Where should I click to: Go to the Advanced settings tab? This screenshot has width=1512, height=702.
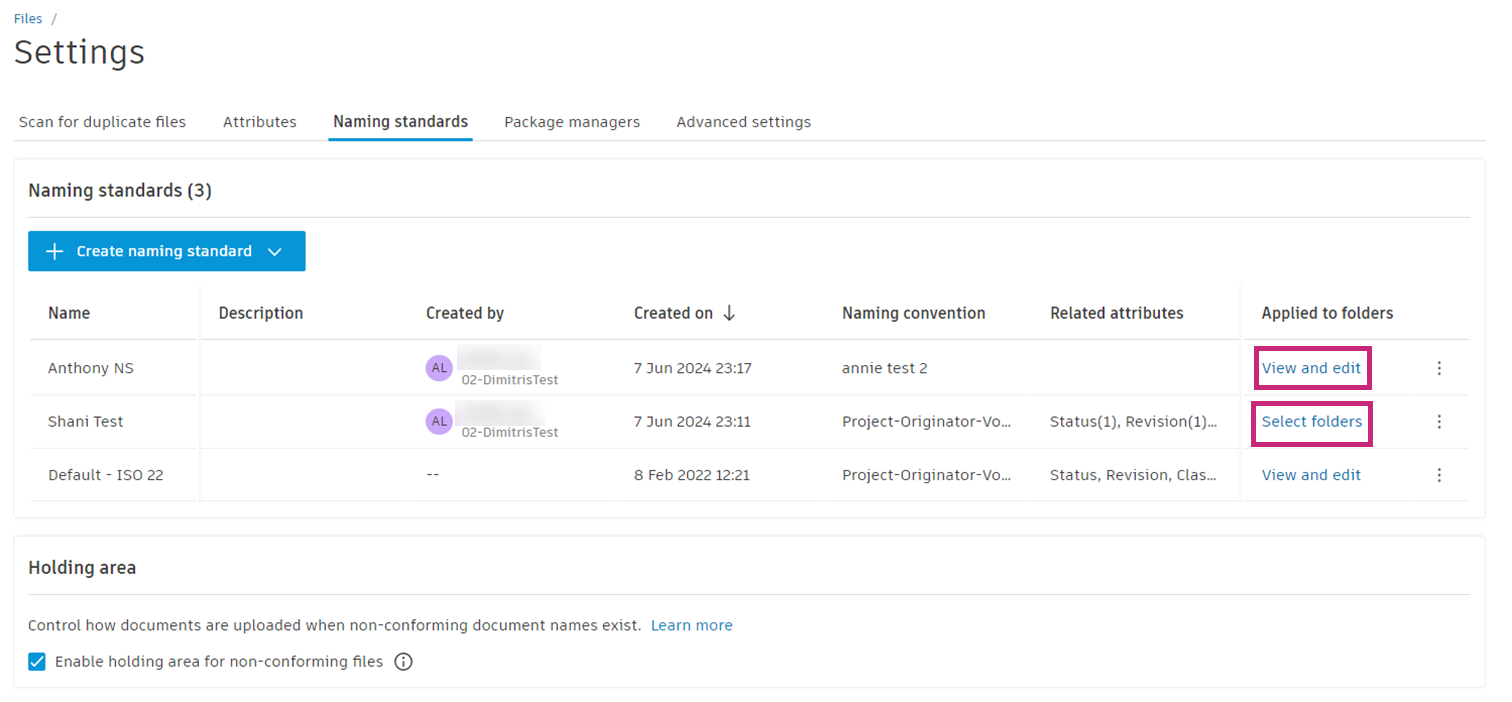coord(744,122)
